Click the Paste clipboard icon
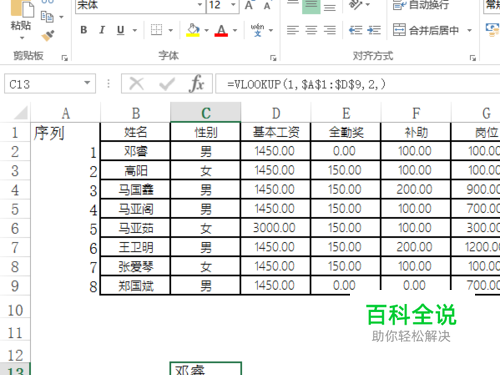The image size is (500, 375). pyautogui.click(x=22, y=8)
